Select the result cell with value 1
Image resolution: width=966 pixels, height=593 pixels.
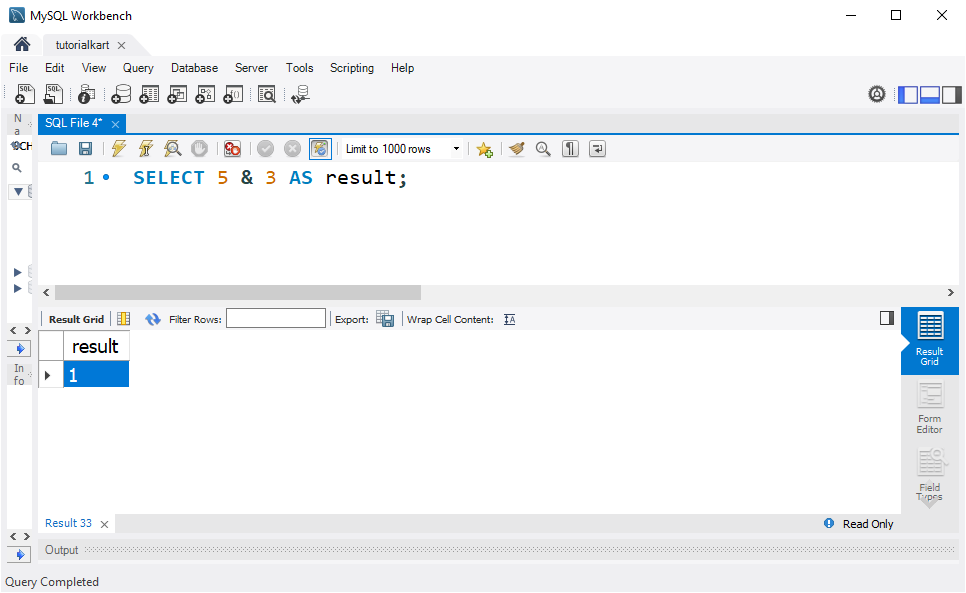(96, 374)
